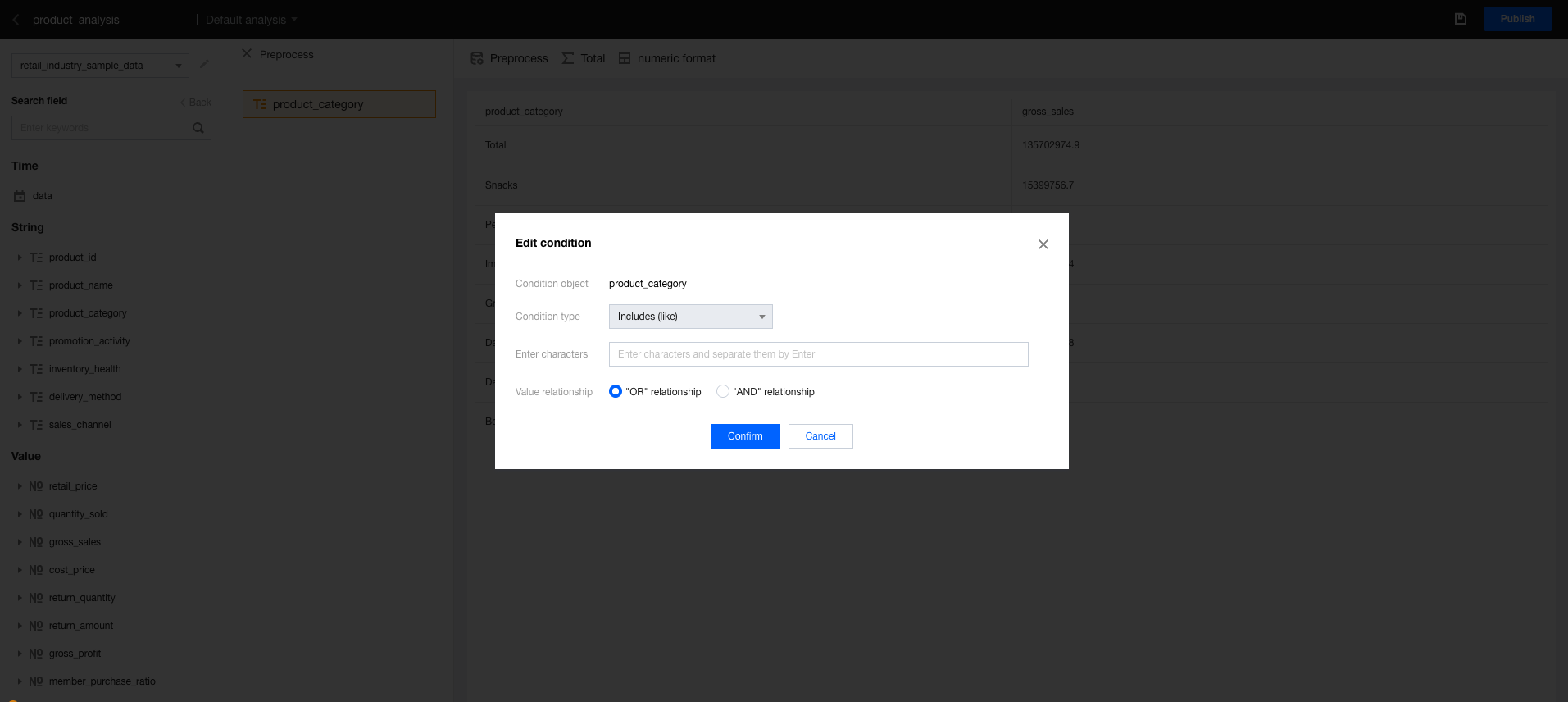Image resolution: width=1568 pixels, height=702 pixels.
Task: Select the "AND" relationship radio button
Action: [722, 392]
